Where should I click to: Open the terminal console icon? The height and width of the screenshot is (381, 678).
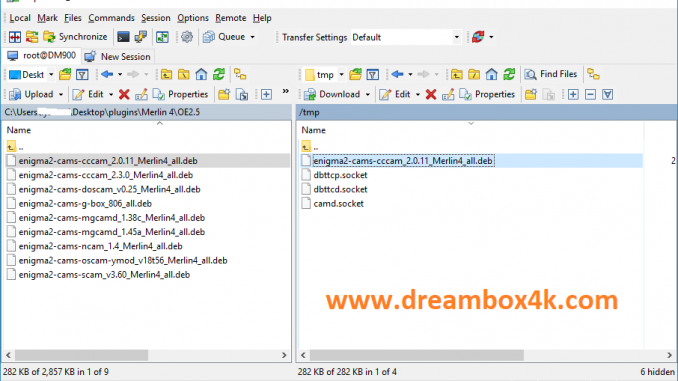tap(123, 37)
